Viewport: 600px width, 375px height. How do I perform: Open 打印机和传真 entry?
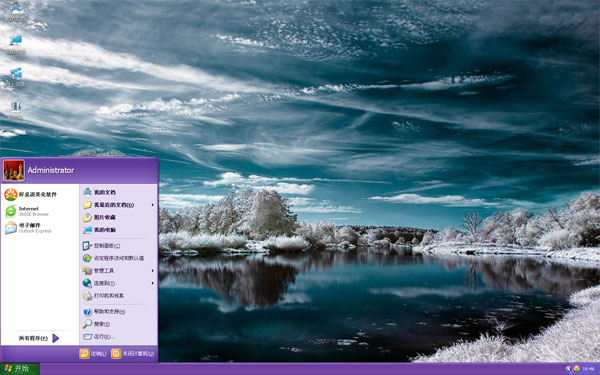[x=119, y=296]
